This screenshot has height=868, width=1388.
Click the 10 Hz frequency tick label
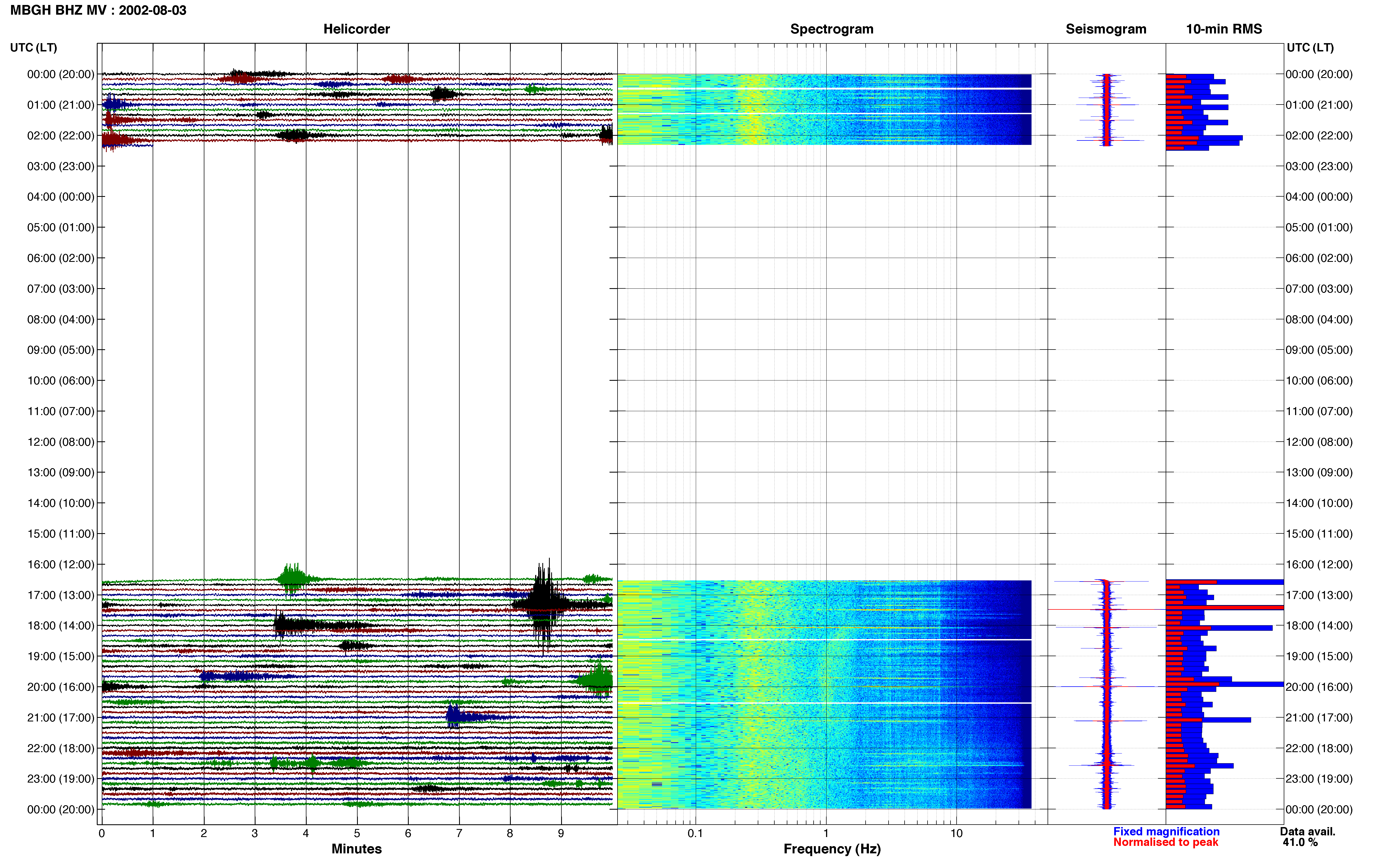956,833
